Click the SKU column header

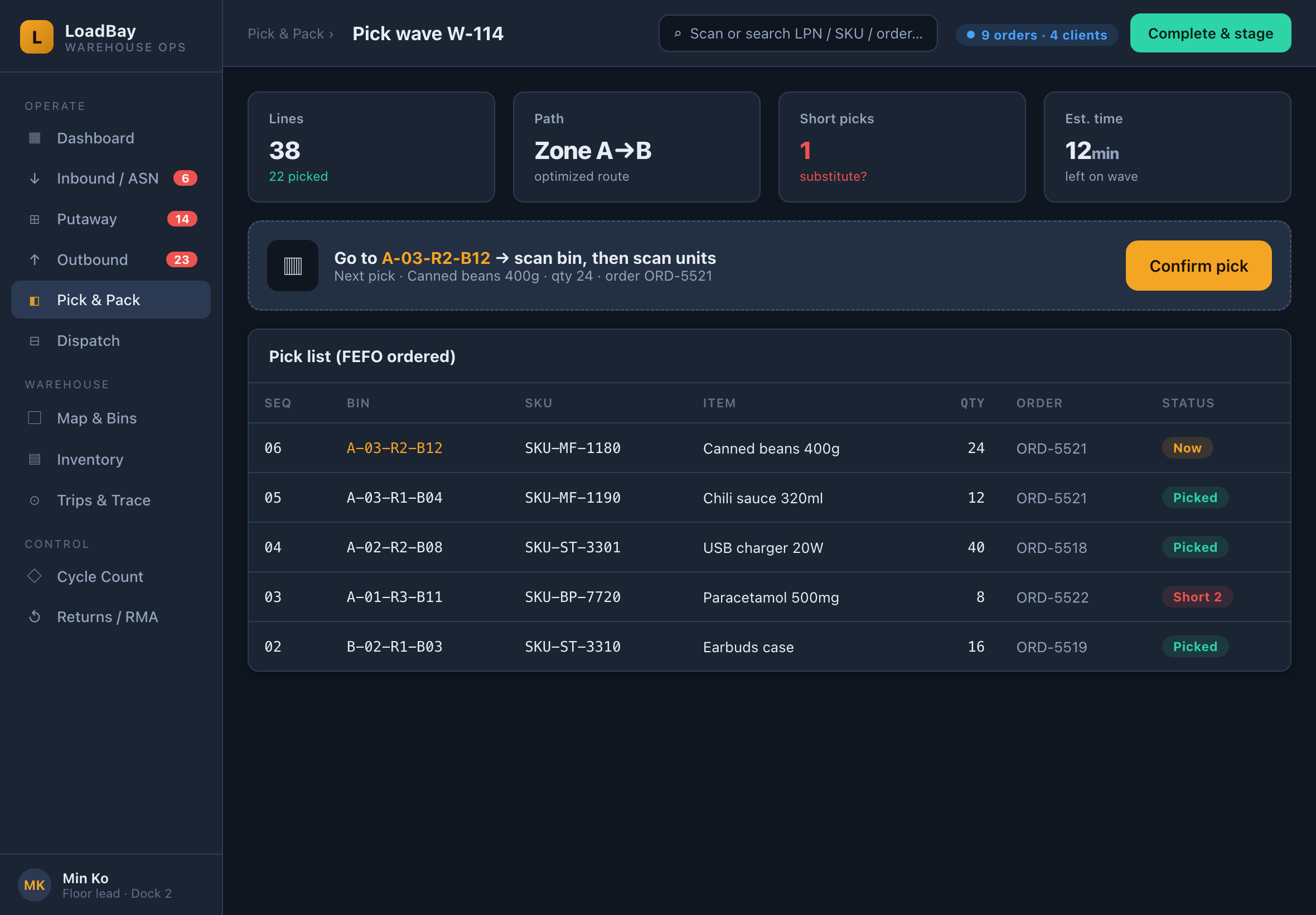coord(539,403)
